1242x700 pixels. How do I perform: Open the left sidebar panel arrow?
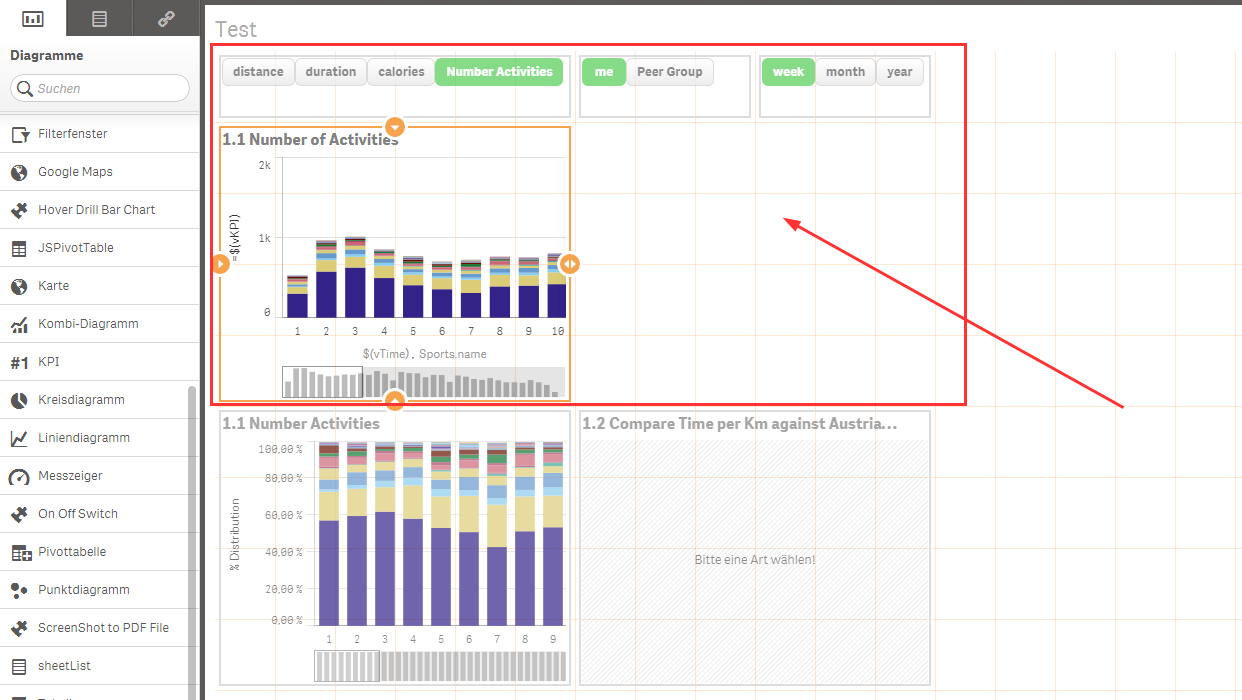220,264
